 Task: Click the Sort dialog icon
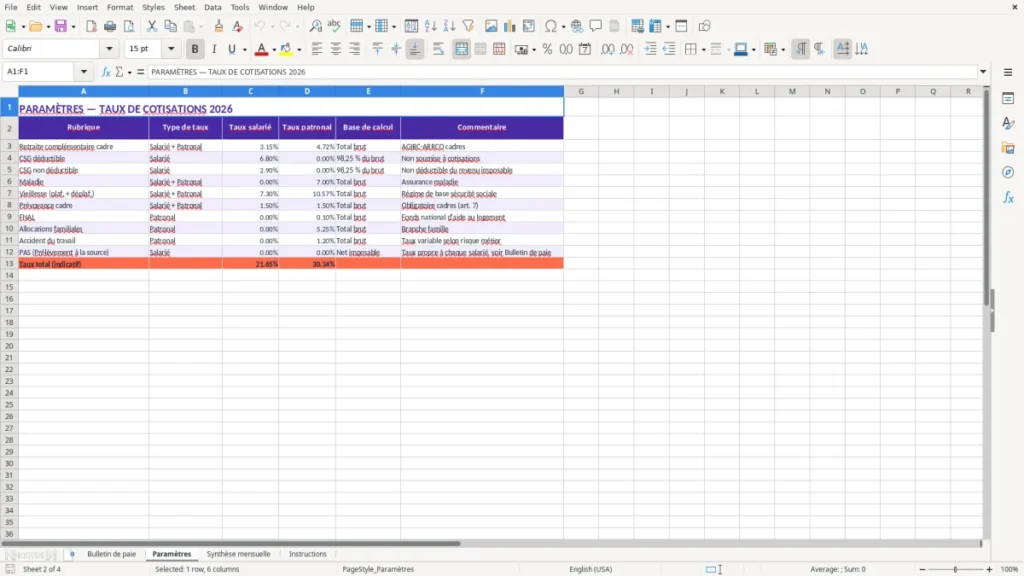pos(411,26)
